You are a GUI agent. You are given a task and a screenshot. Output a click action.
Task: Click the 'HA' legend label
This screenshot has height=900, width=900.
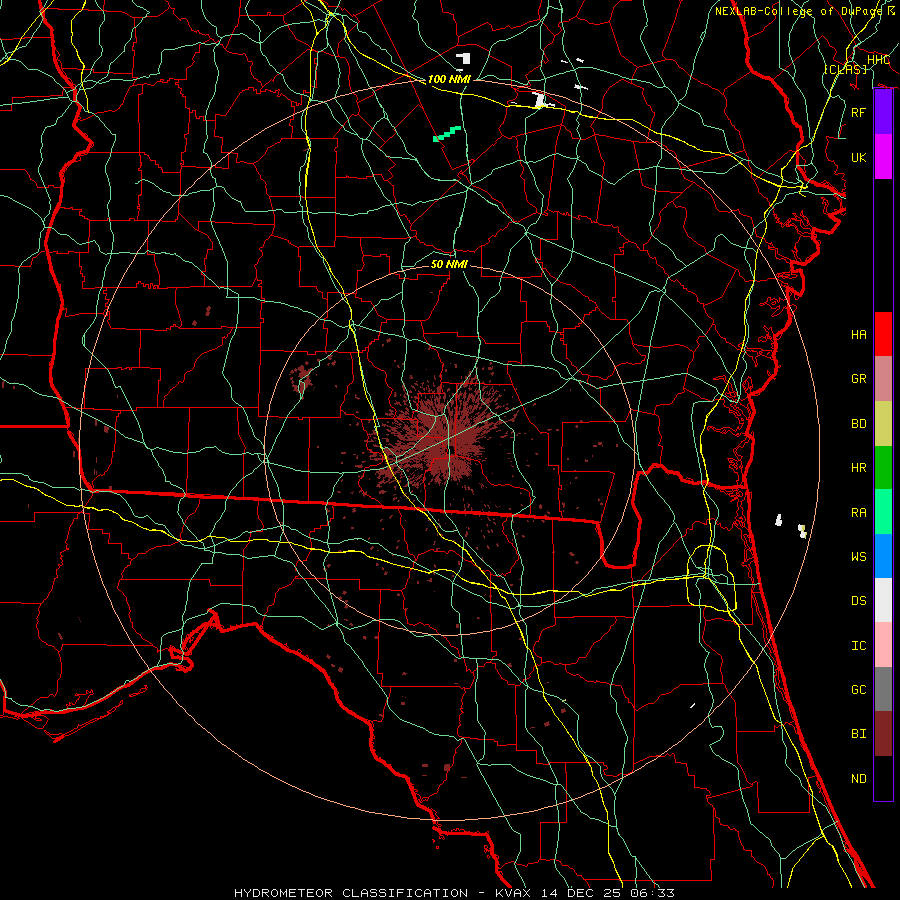(859, 335)
